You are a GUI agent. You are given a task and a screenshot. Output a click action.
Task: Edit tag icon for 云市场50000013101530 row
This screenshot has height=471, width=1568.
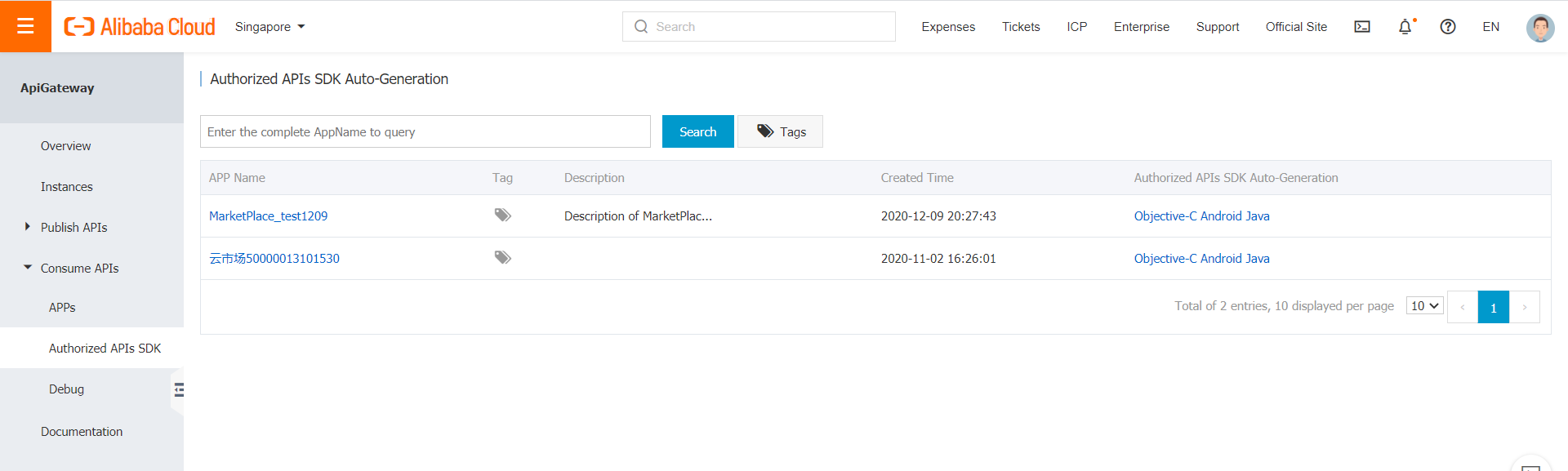502,258
